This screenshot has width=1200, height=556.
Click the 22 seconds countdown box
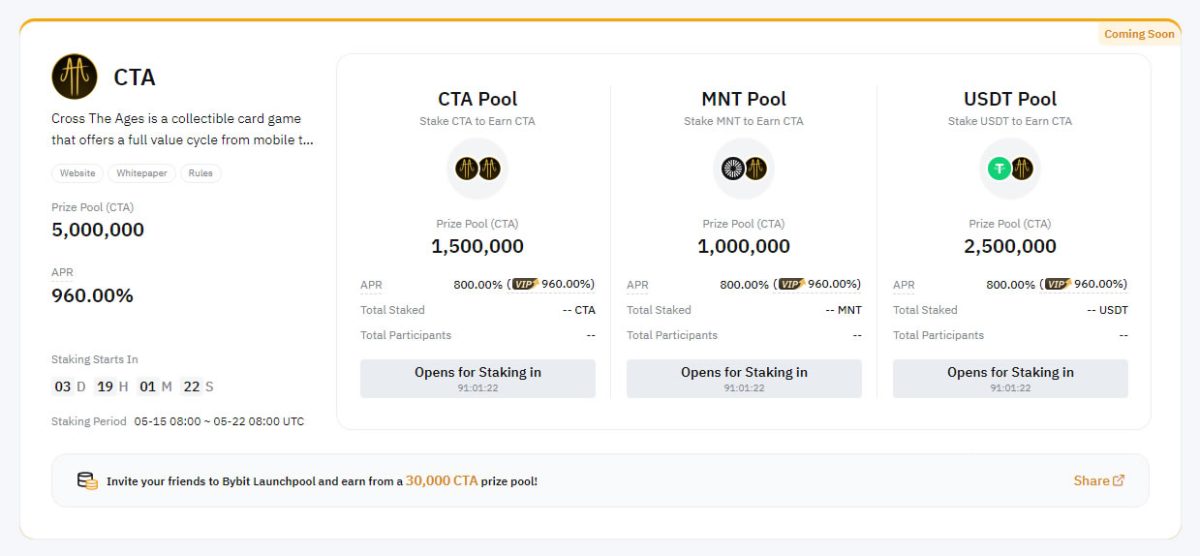pos(192,387)
